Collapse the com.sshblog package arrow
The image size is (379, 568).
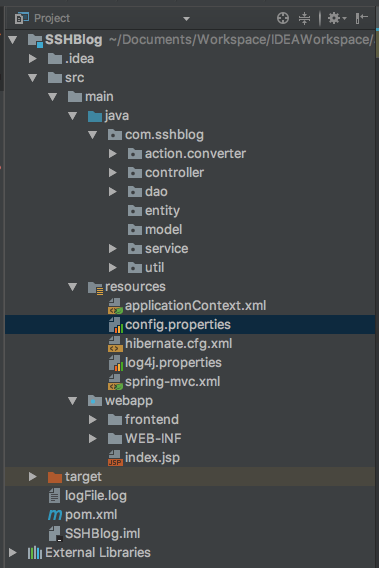pos(92,135)
